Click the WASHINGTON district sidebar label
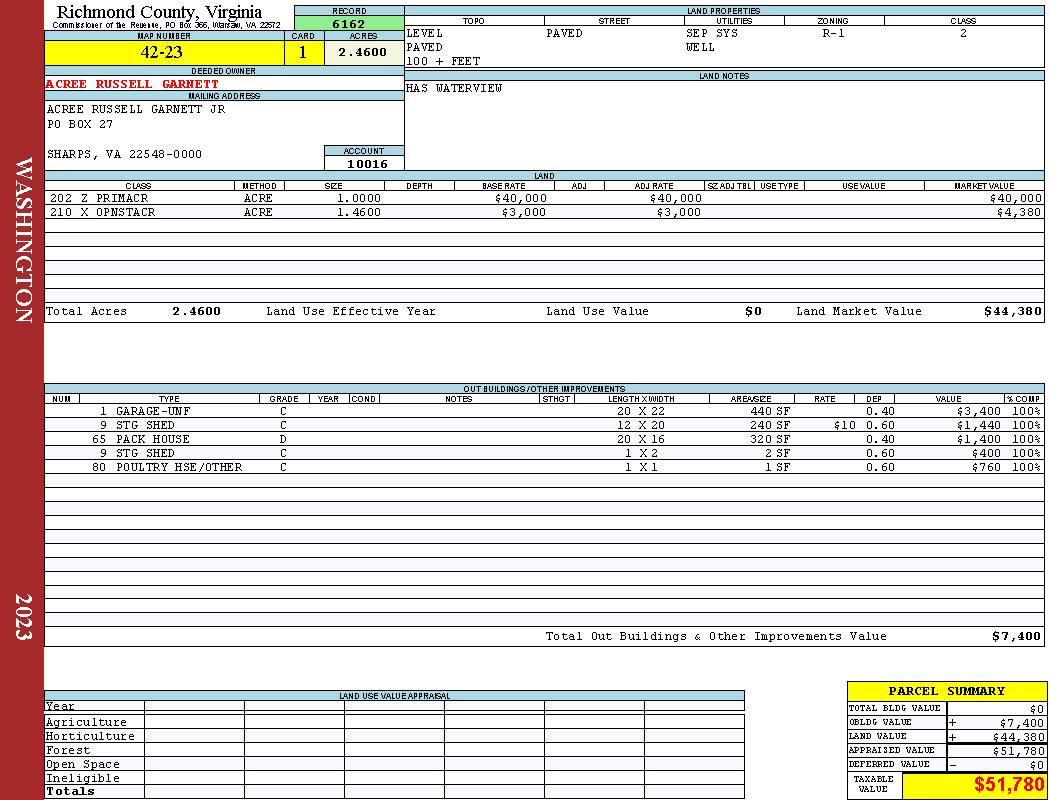The height and width of the screenshot is (800, 1050). coord(23,240)
